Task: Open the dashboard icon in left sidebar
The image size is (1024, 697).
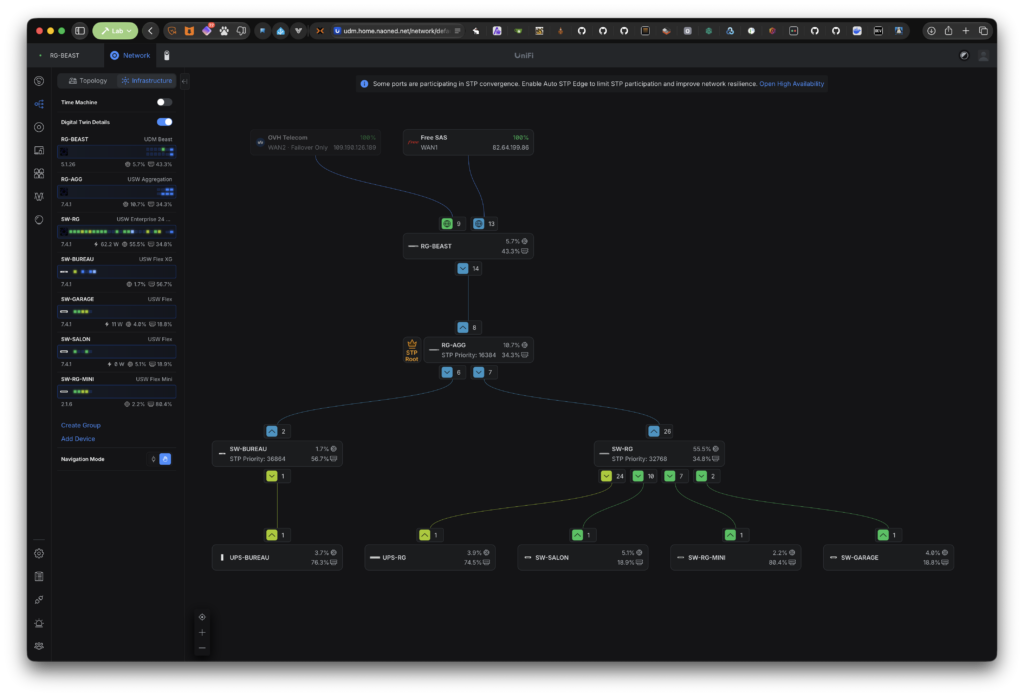Action: (39, 81)
